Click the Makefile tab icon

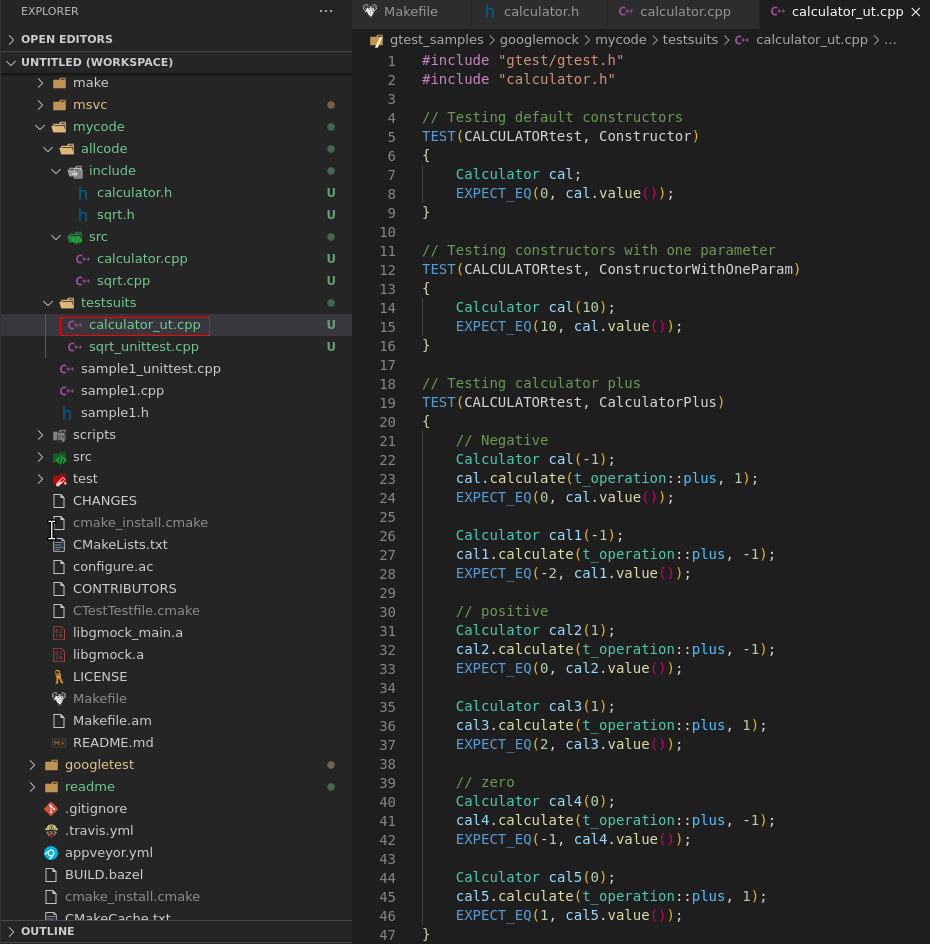(x=370, y=11)
